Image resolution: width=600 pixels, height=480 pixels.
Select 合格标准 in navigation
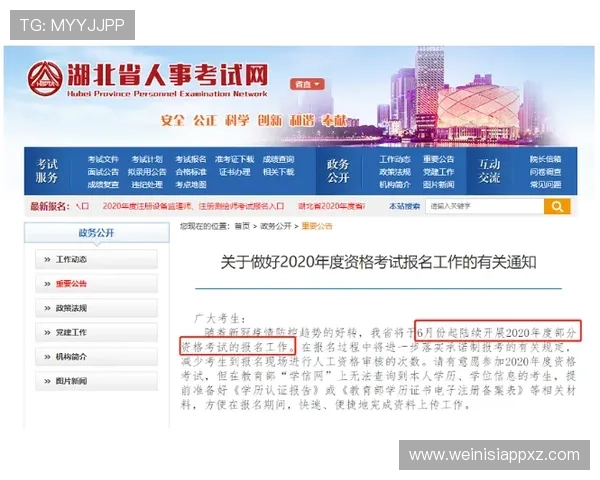[191, 172]
